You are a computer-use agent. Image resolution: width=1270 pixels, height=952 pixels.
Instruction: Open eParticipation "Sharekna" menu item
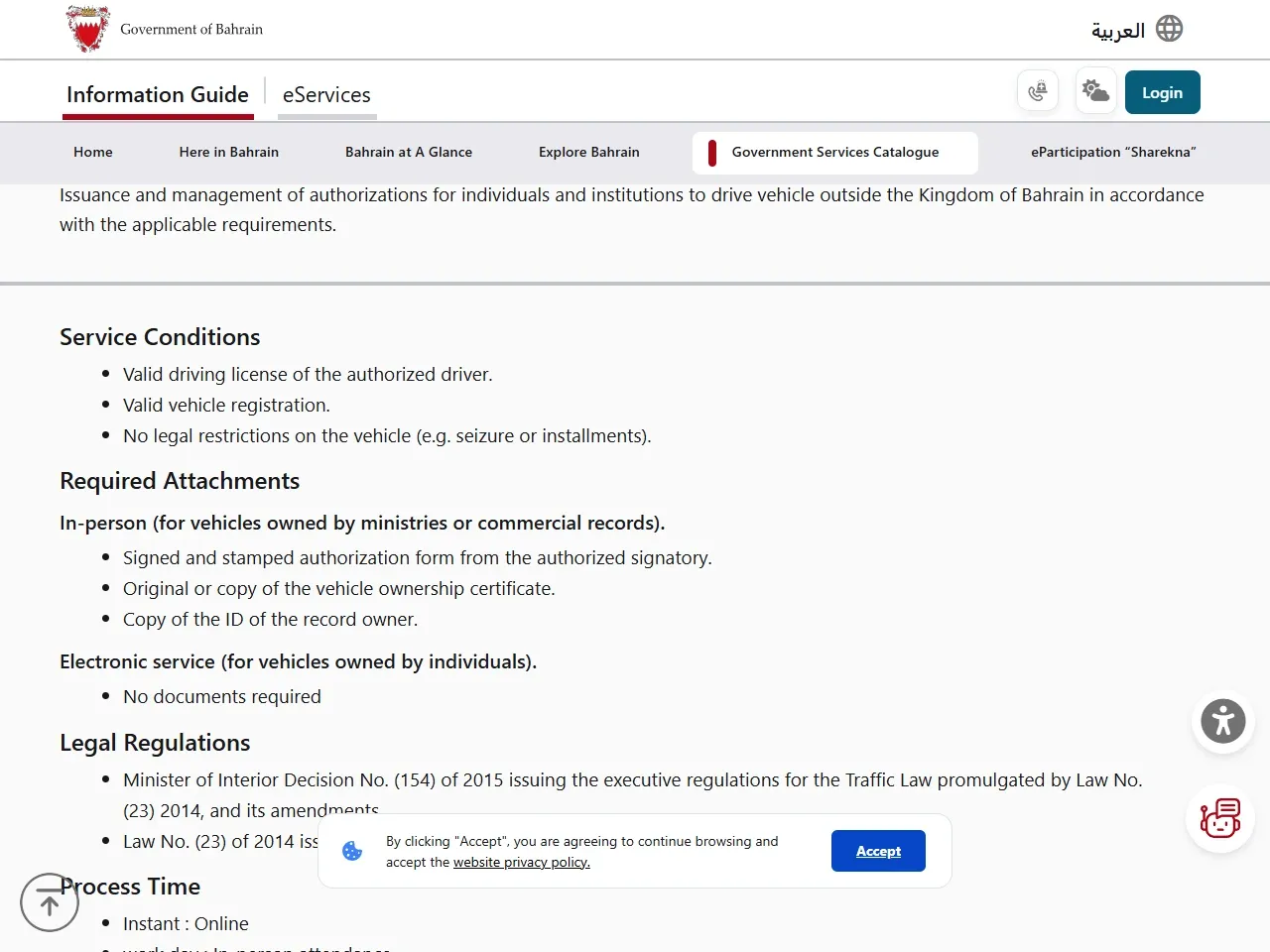(x=1113, y=152)
